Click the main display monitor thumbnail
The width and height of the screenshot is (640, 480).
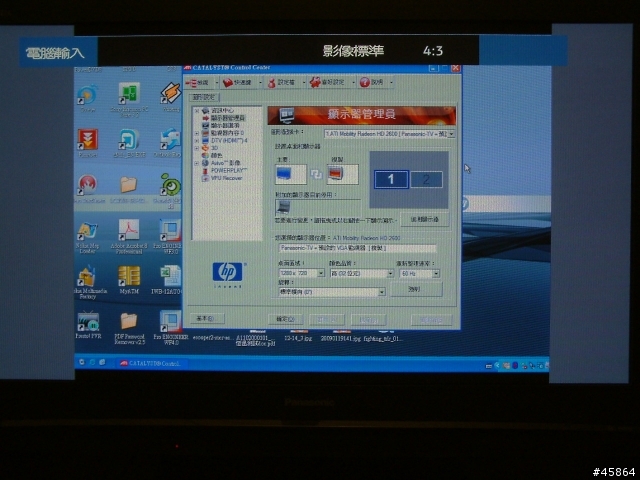(x=291, y=174)
